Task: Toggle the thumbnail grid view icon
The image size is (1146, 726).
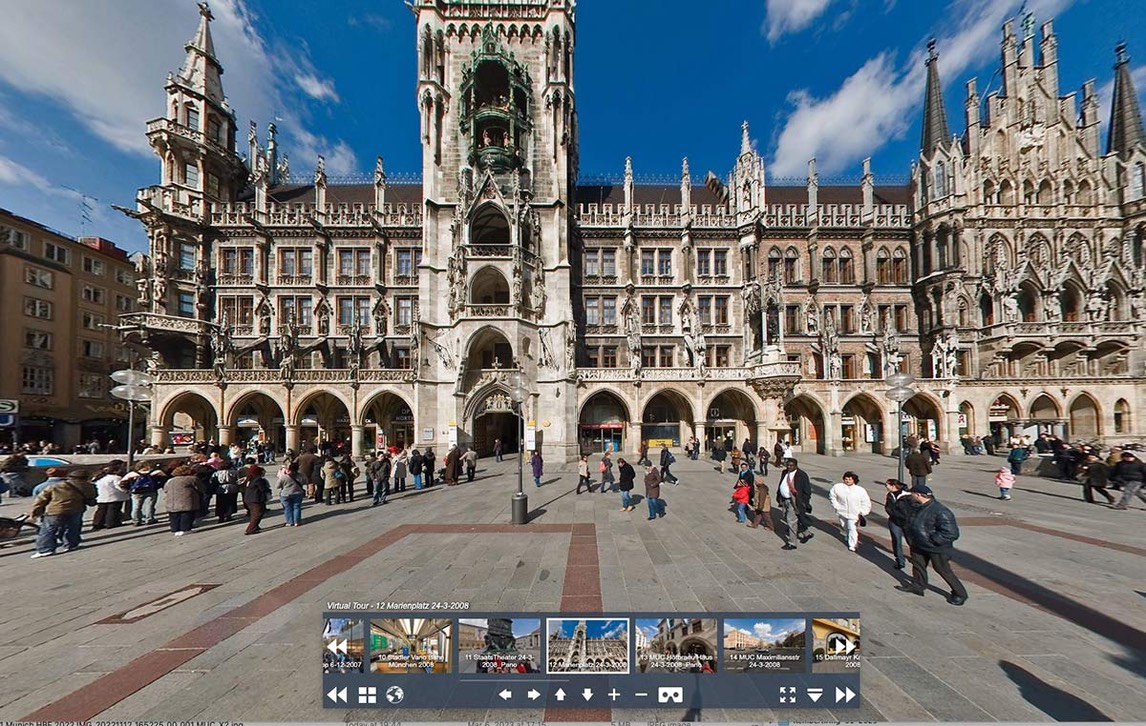Action: 367,694
